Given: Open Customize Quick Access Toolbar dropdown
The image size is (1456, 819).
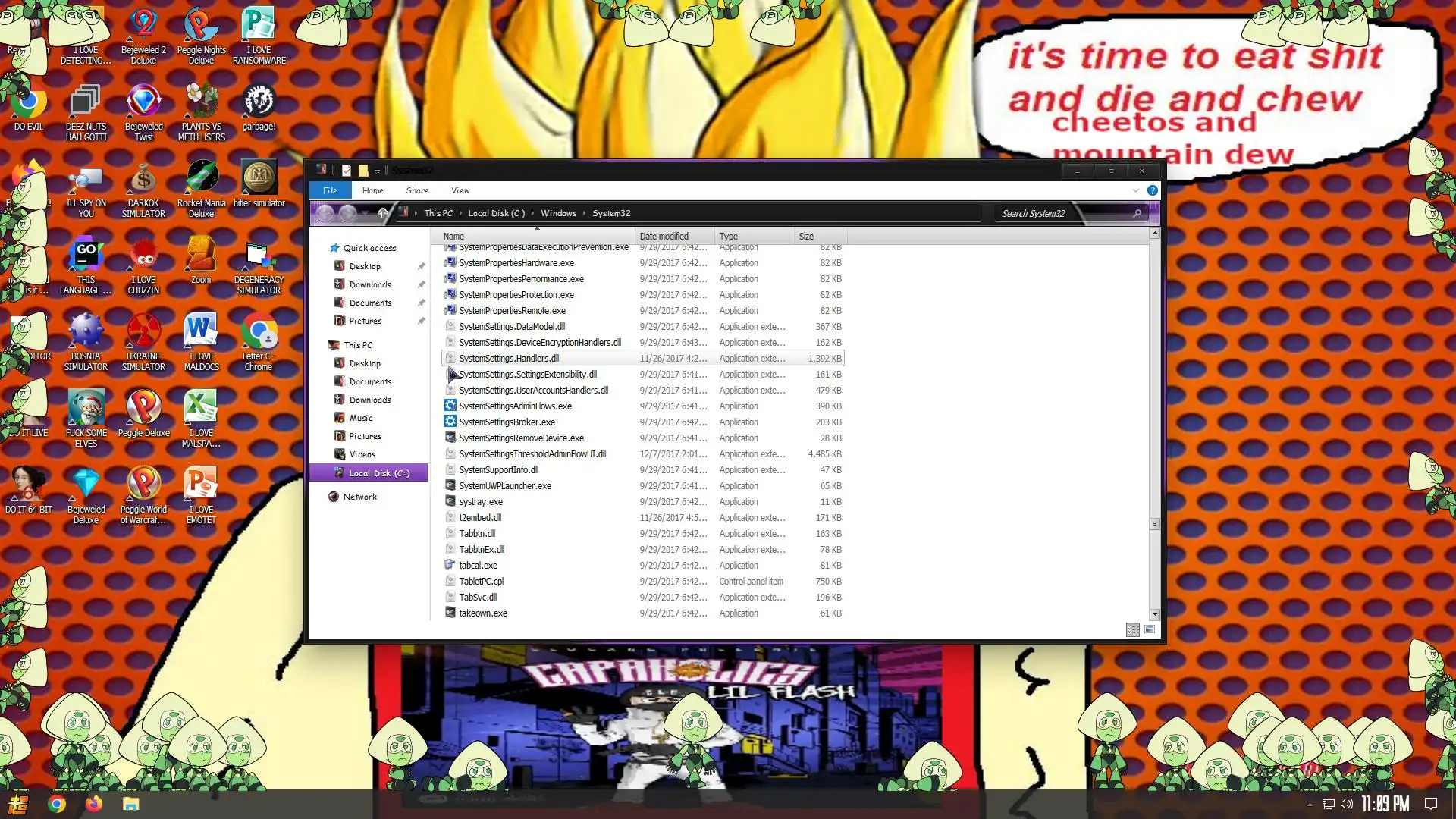Looking at the screenshot, I should point(377,171).
